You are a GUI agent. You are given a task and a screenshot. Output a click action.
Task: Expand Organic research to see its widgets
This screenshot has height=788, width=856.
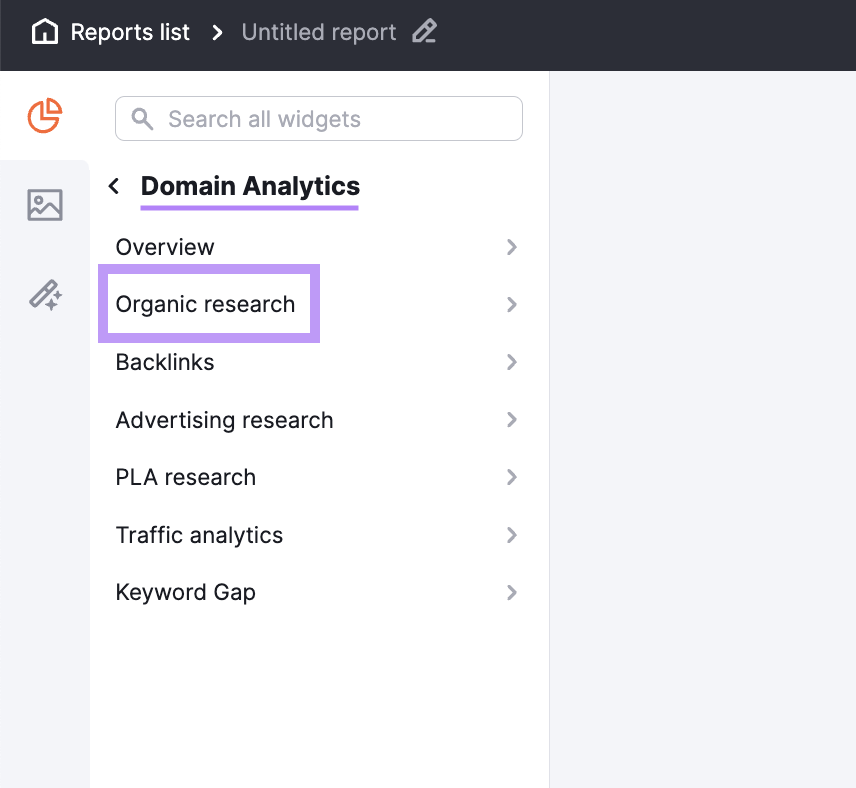[512, 304]
